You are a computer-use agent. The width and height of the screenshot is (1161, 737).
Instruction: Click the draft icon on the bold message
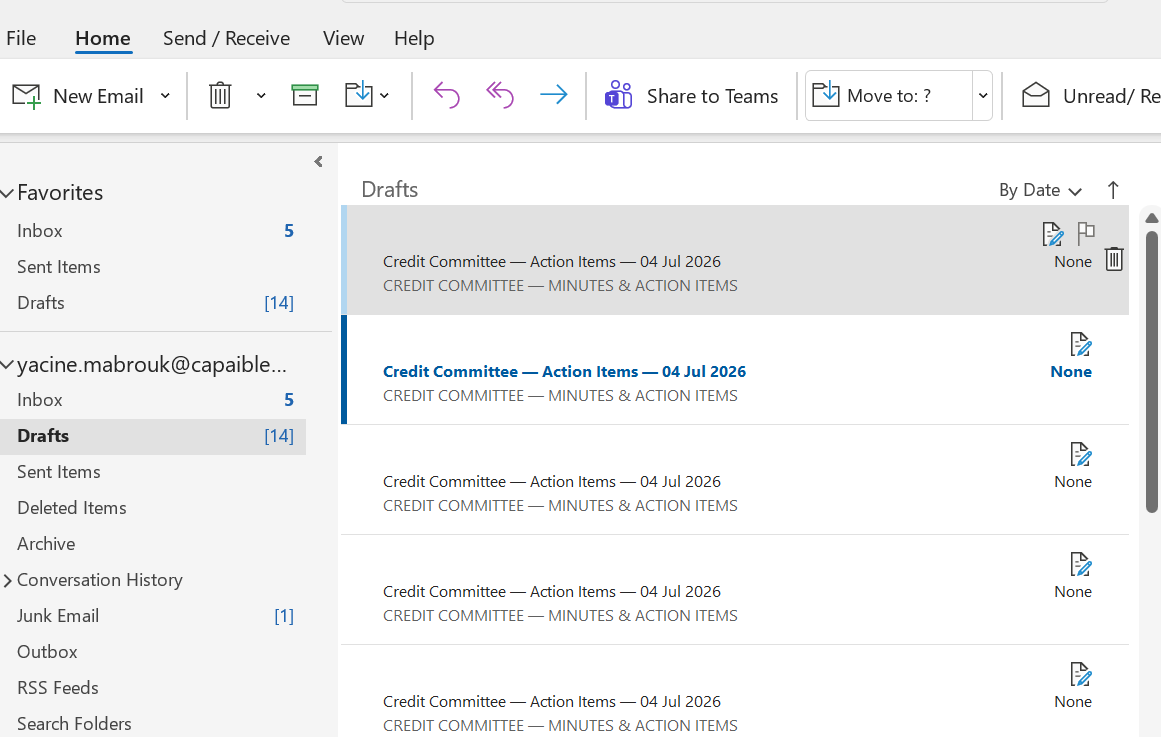(1080, 344)
